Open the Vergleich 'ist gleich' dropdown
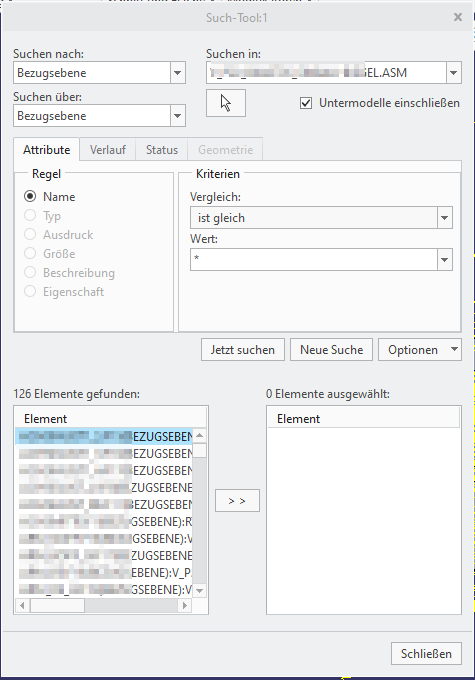The height and width of the screenshot is (680, 475). [x=444, y=218]
